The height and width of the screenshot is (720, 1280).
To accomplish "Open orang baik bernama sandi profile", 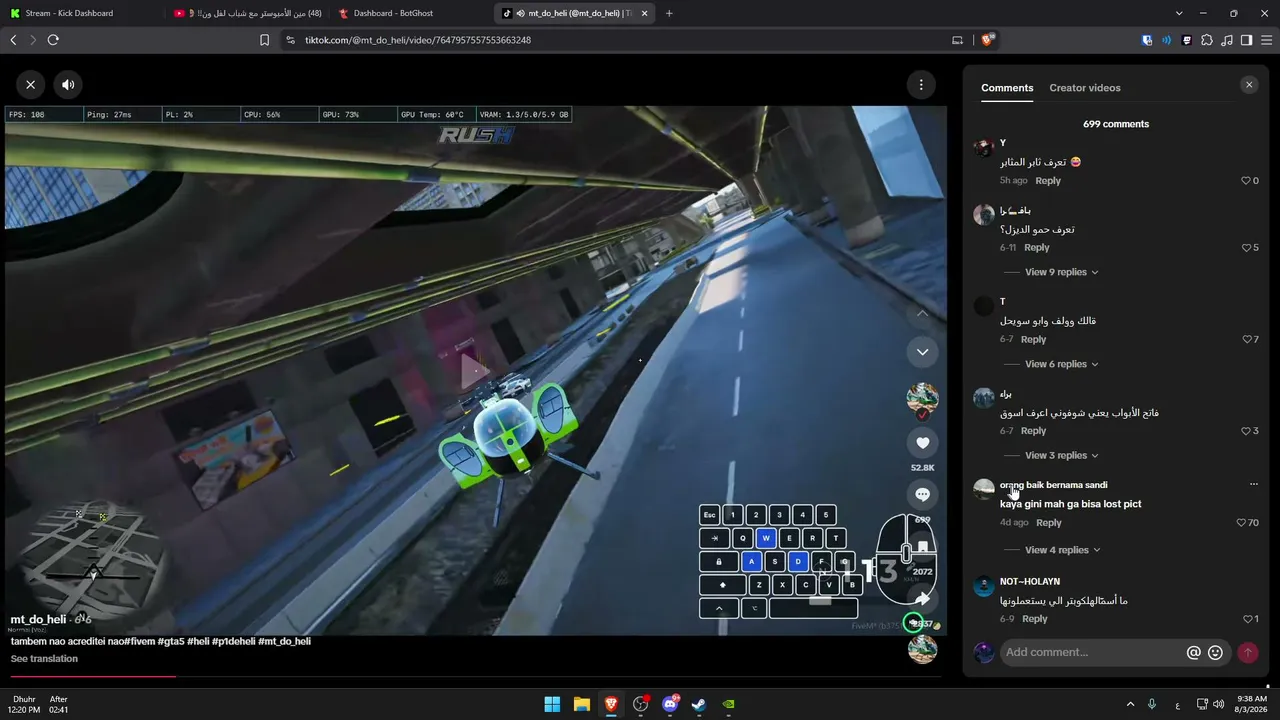I will pos(1053,485).
